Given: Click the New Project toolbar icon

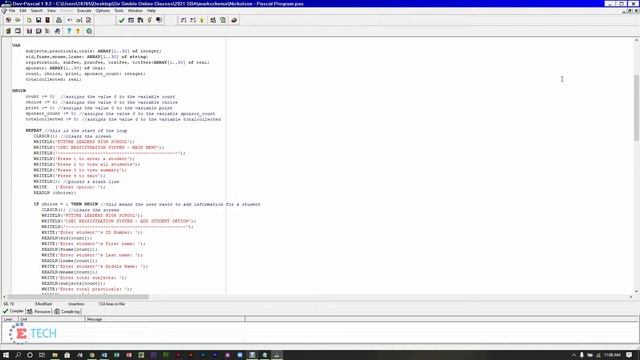Looking at the screenshot, I should click(x=8, y=20).
